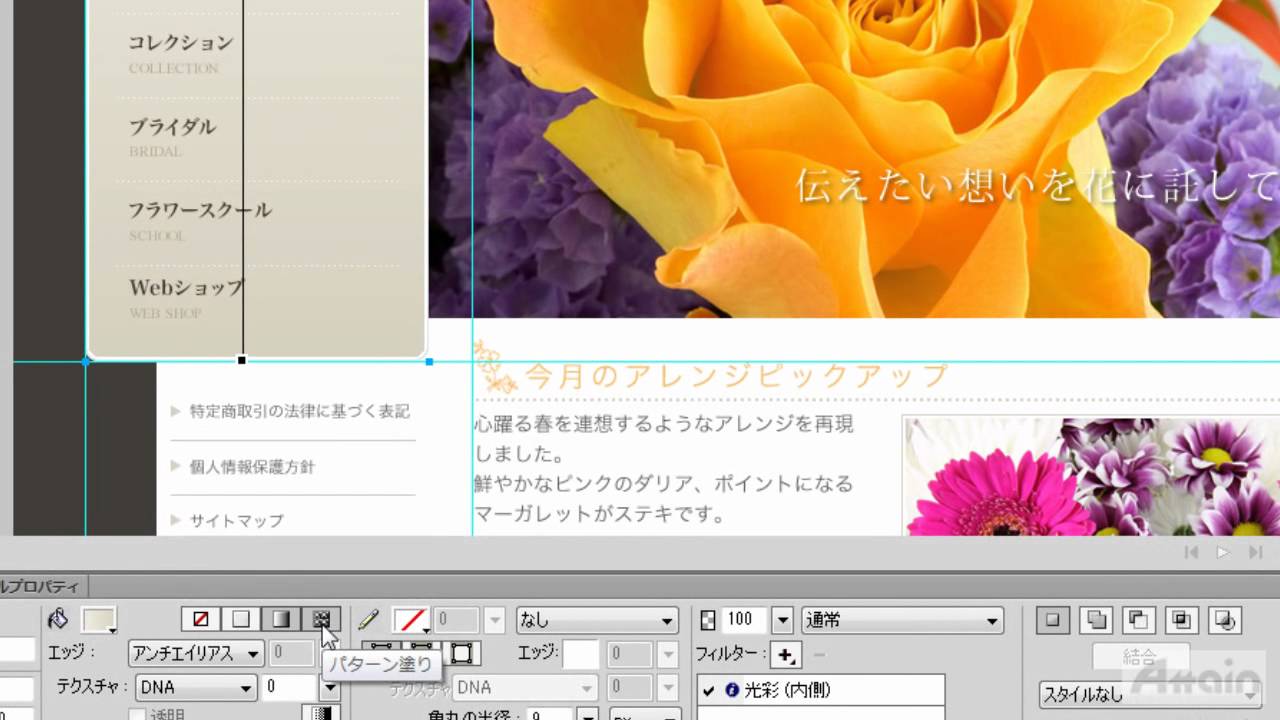Open info for 光彩 (内側) filter
This screenshot has width=1280, height=720.
pos(732,690)
